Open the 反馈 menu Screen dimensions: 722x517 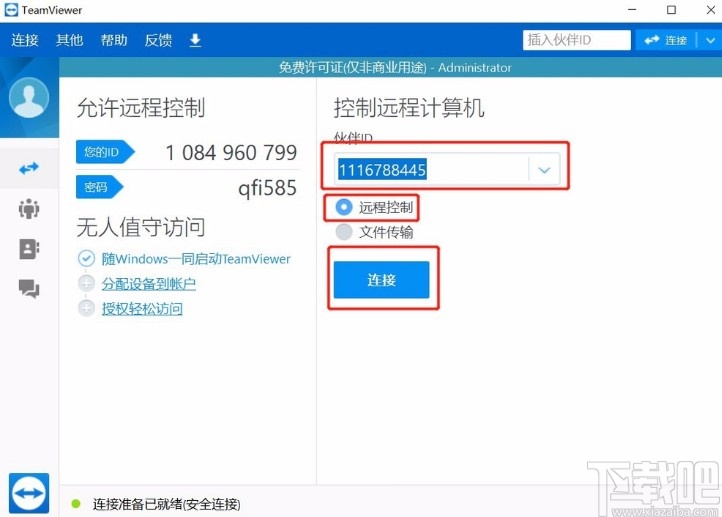coord(158,40)
